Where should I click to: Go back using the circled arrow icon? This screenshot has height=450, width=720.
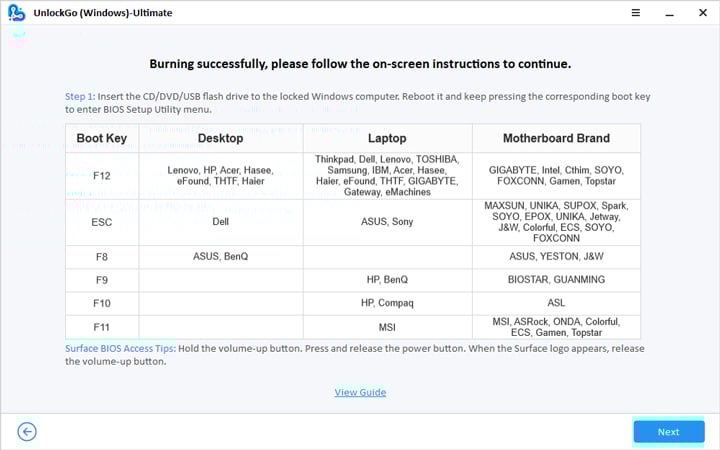[x=27, y=431]
